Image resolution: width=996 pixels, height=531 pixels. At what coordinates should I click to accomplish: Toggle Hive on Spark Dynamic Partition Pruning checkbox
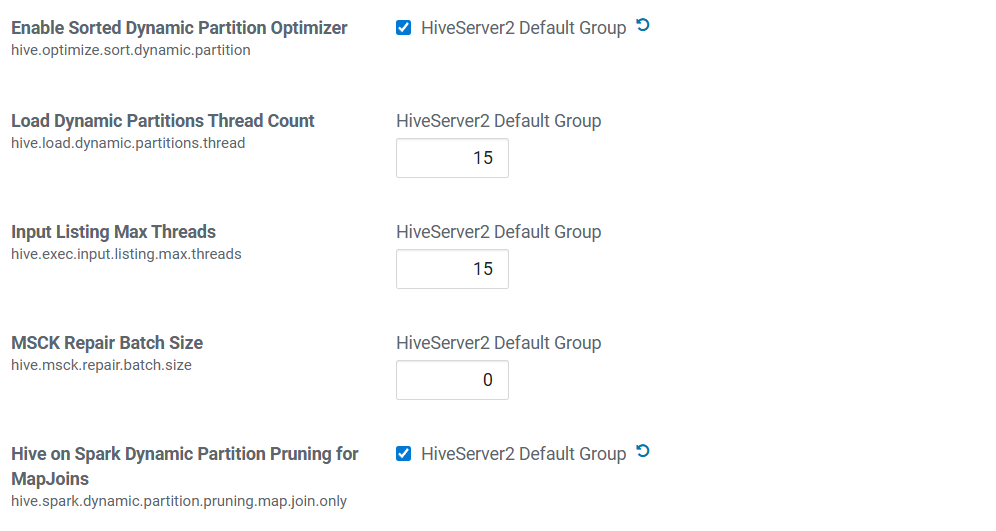tap(404, 454)
